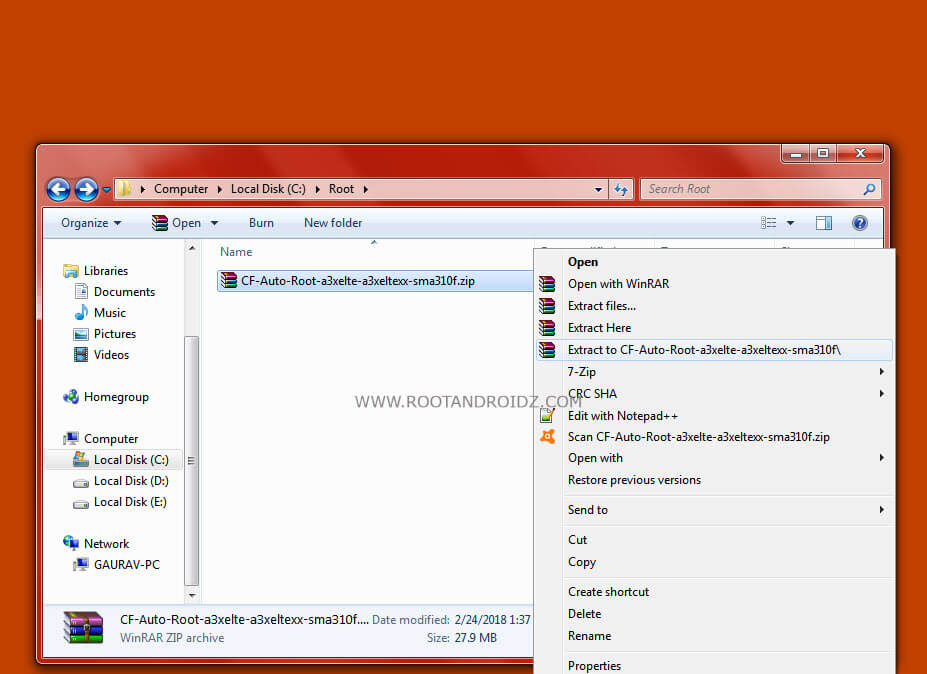Open Libraries in the navigation pane
The width and height of the screenshot is (927, 674).
[x=95, y=271]
